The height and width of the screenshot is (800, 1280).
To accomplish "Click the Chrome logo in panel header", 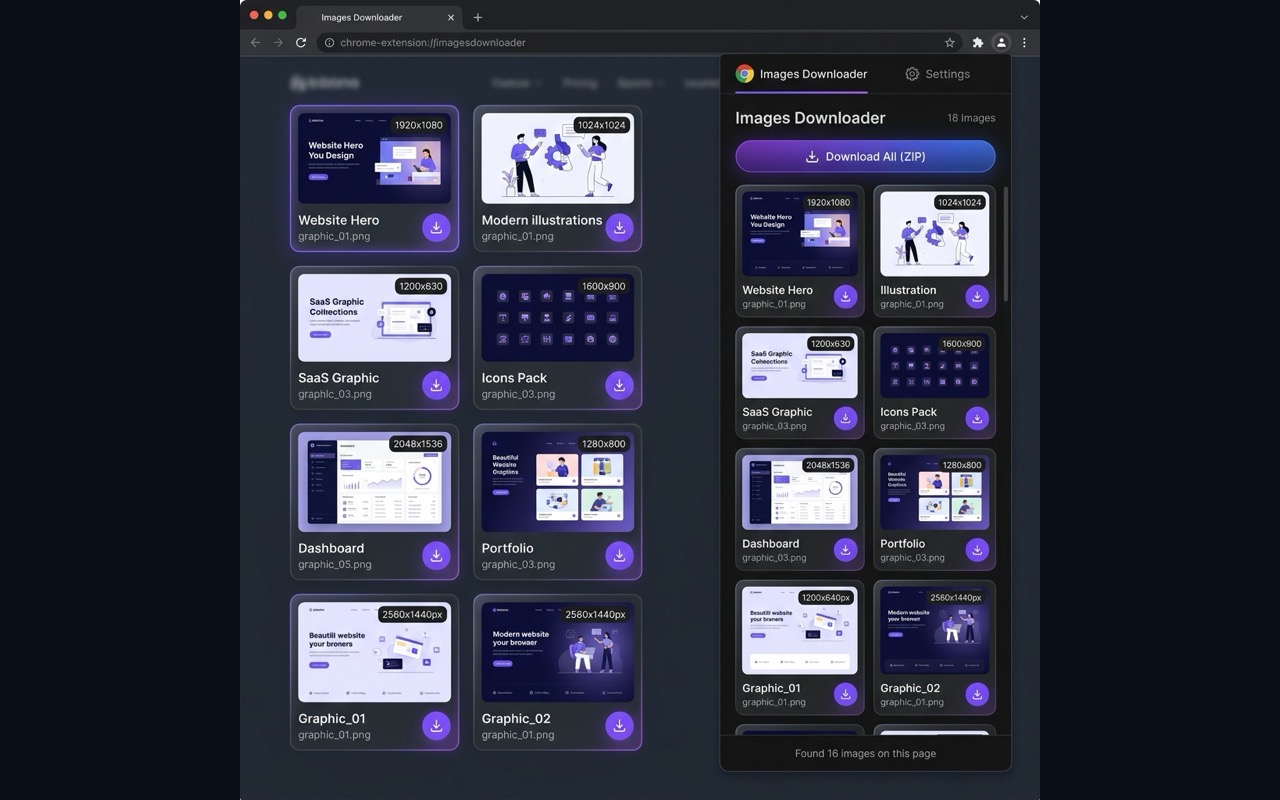I will pyautogui.click(x=744, y=74).
